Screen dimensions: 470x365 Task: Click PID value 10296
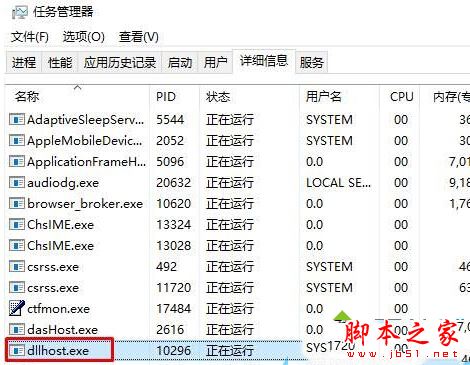pyautogui.click(x=174, y=351)
